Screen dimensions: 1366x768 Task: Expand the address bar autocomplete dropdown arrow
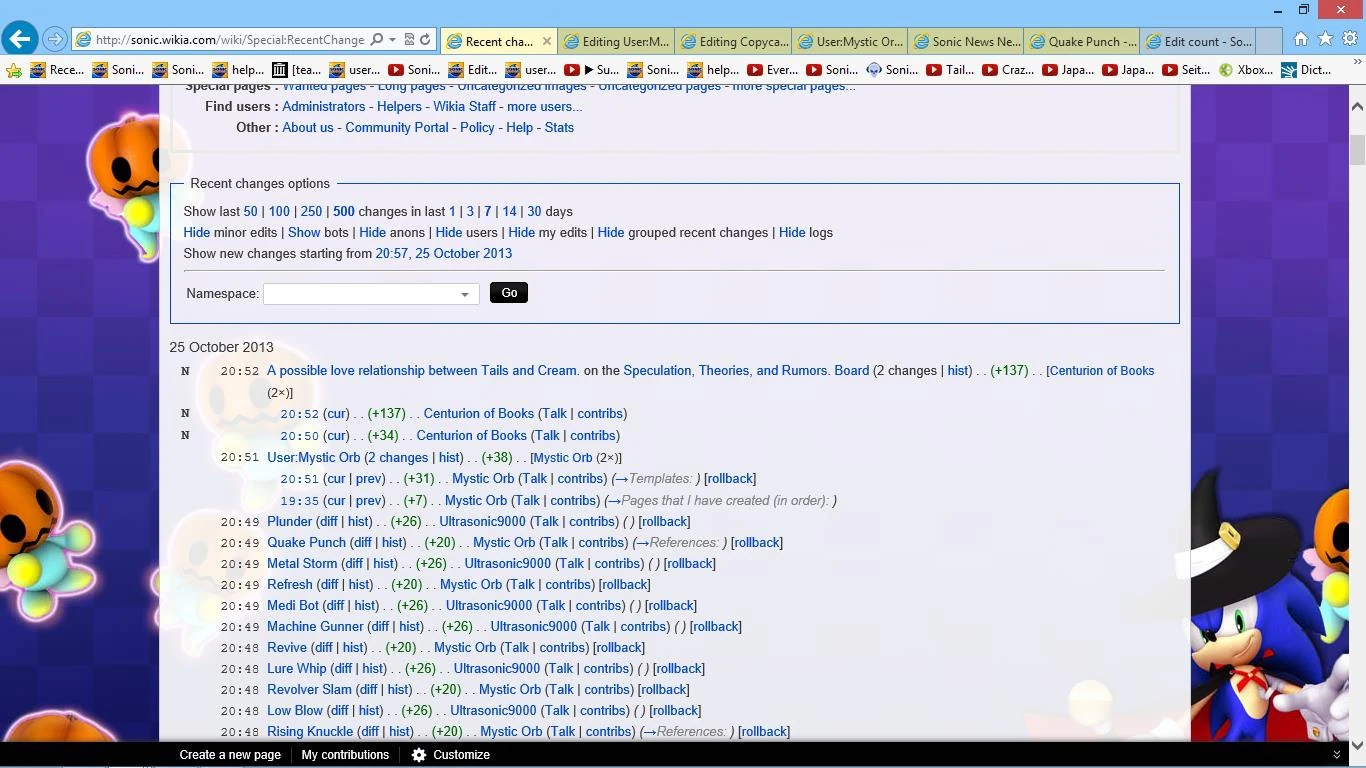(392, 40)
